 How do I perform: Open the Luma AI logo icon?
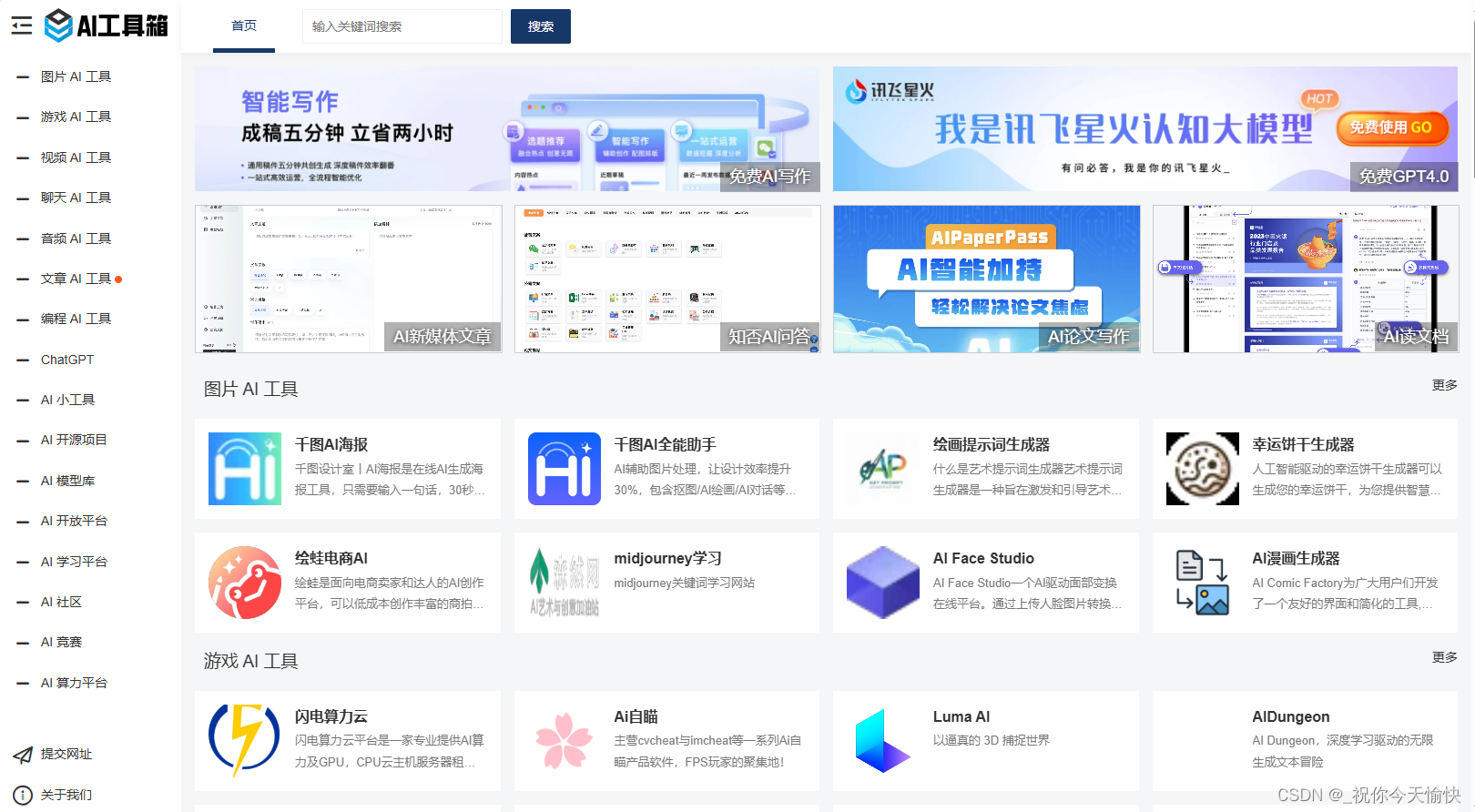[x=883, y=740]
